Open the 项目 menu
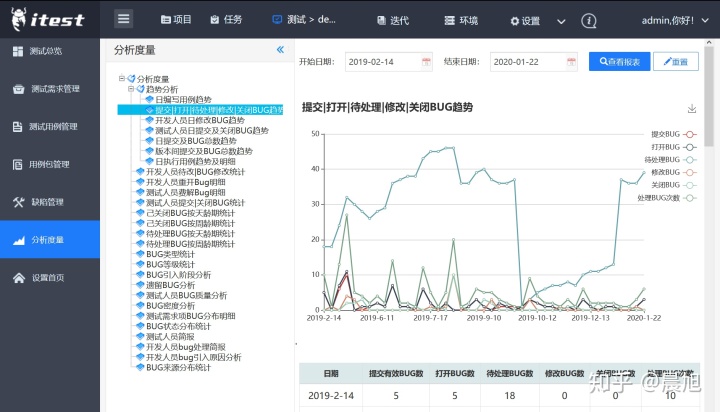The height and width of the screenshot is (412, 720). tap(176, 19)
